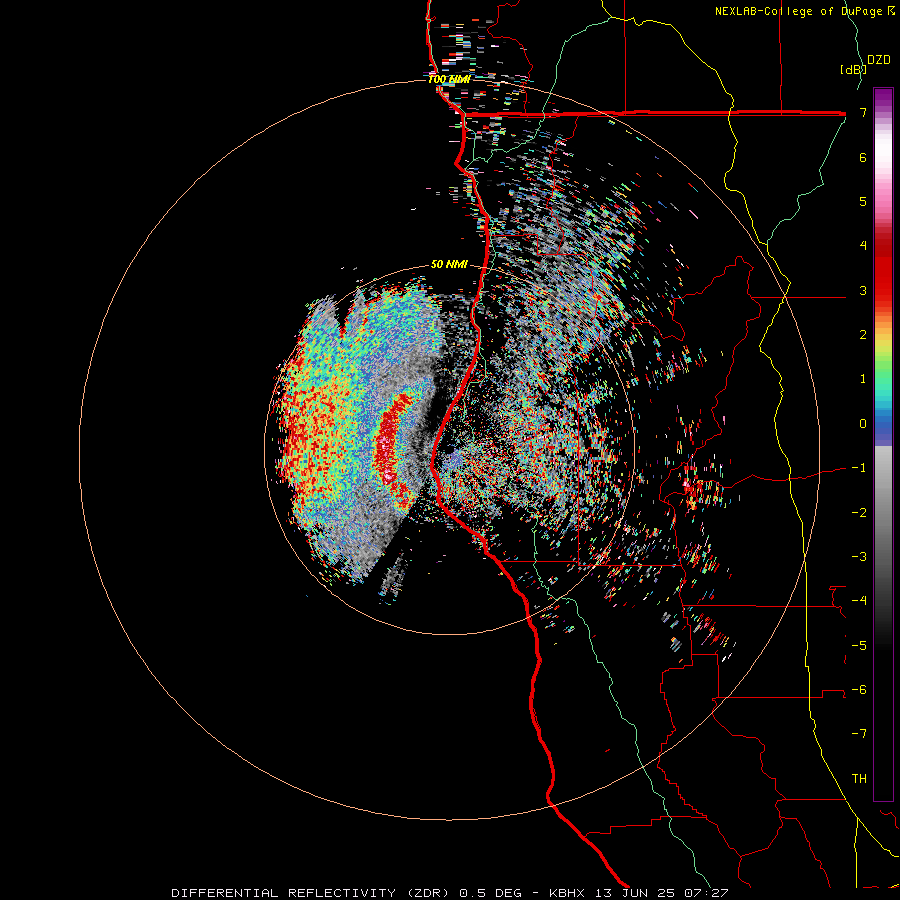Viewport: 900px width, 900px height.
Task: Click the 7 value on the color scale
Action: 863,112
